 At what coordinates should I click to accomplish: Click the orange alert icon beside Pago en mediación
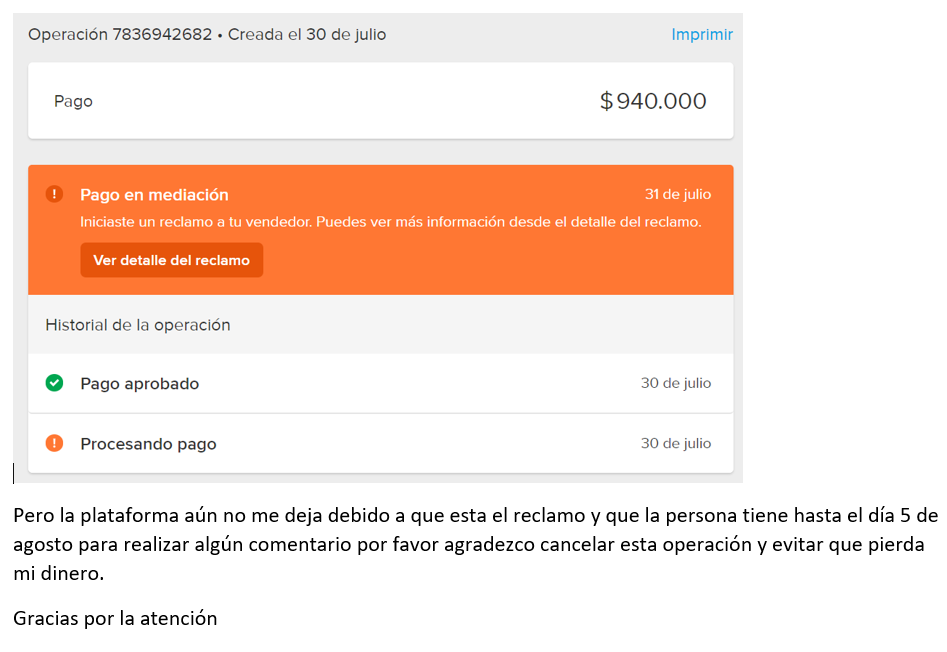[54, 194]
